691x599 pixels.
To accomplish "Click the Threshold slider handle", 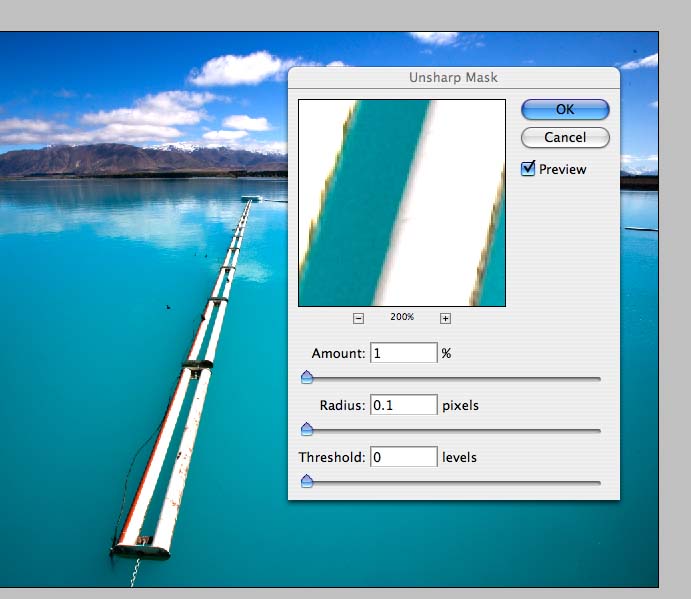I will (307, 481).
